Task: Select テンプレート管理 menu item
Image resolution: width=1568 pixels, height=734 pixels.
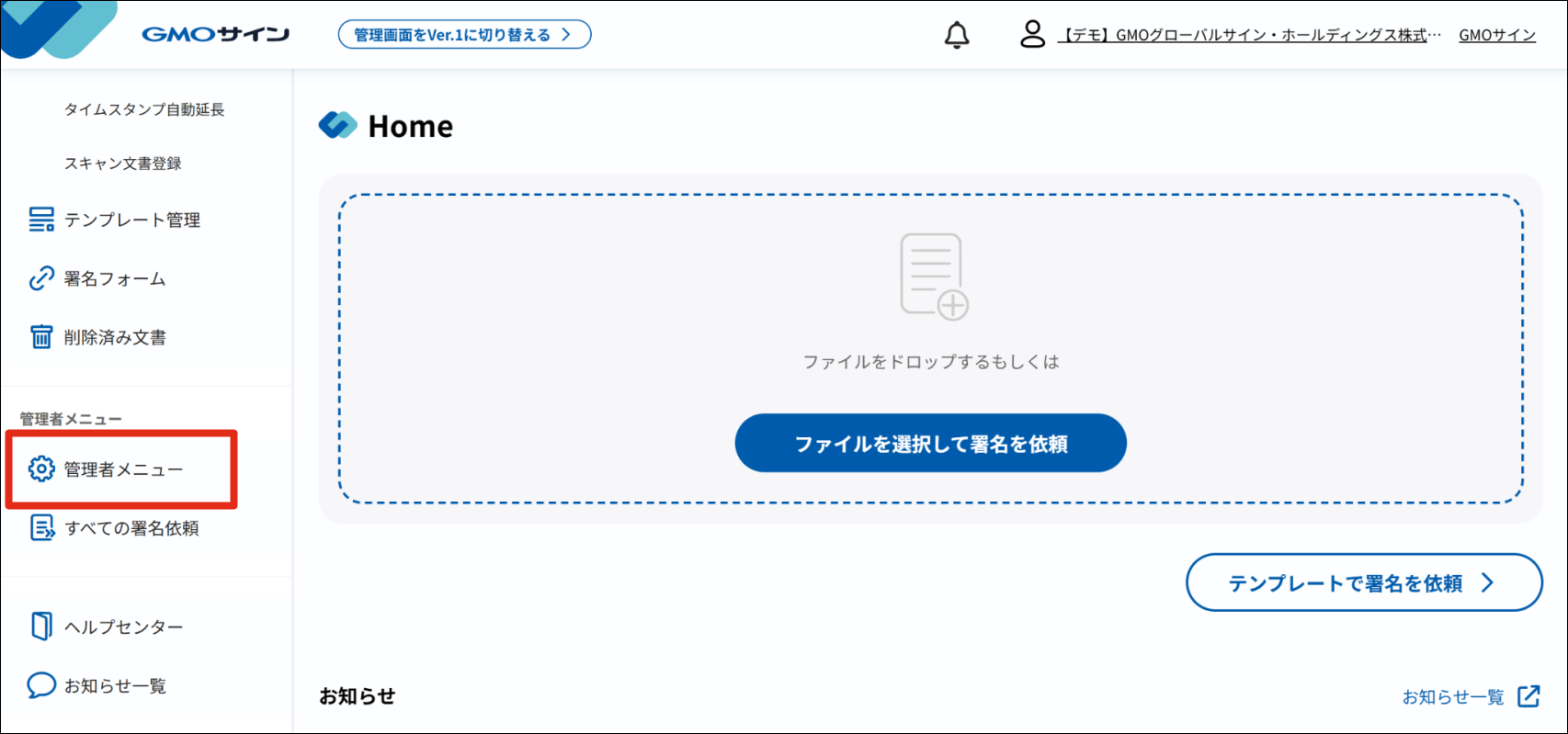Action: 132,220
